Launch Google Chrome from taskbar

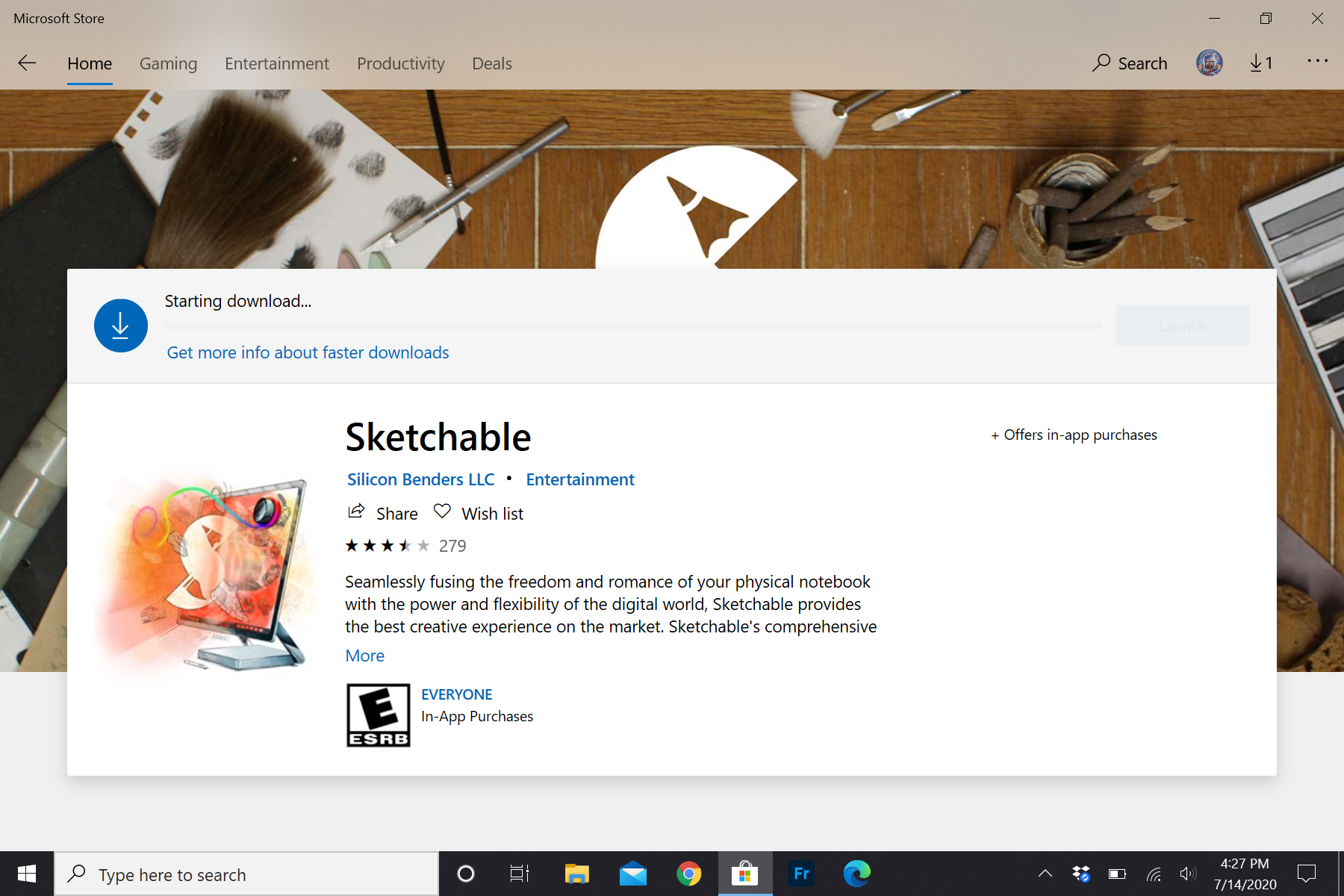(x=689, y=874)
